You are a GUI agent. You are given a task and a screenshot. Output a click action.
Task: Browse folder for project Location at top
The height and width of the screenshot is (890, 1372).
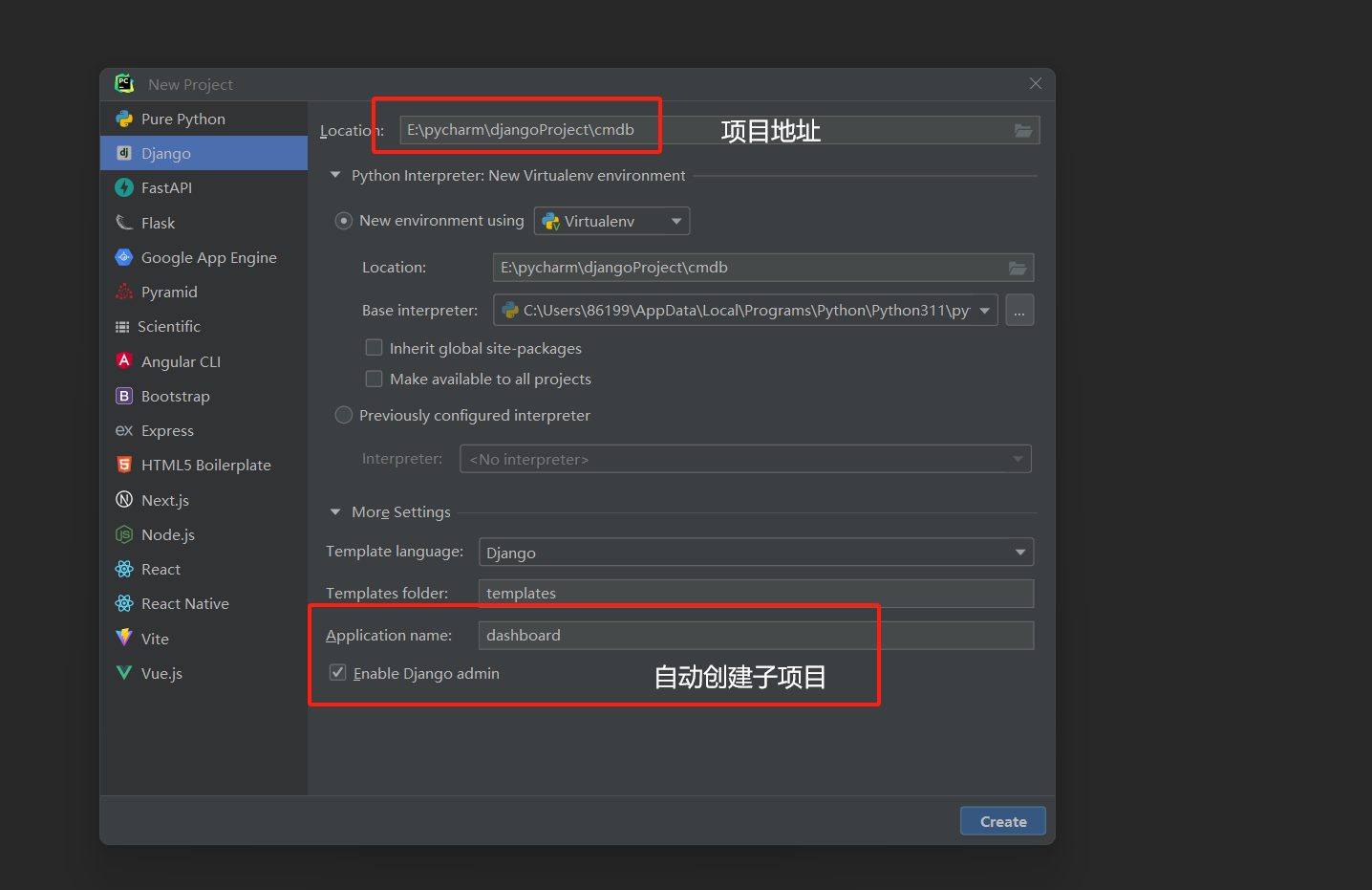coord(1023,130)
